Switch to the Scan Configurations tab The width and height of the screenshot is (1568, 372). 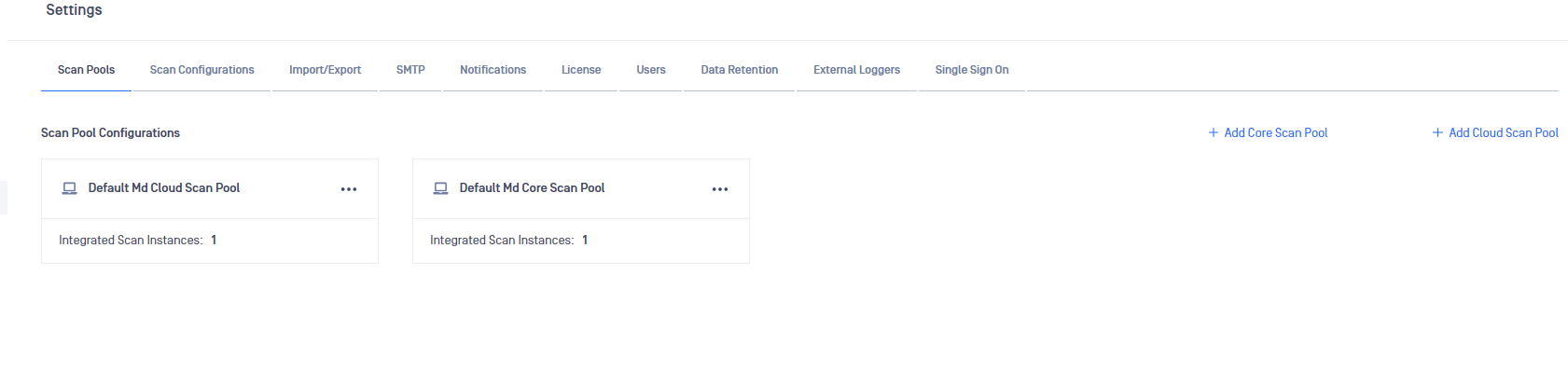(x=201, y=70)
